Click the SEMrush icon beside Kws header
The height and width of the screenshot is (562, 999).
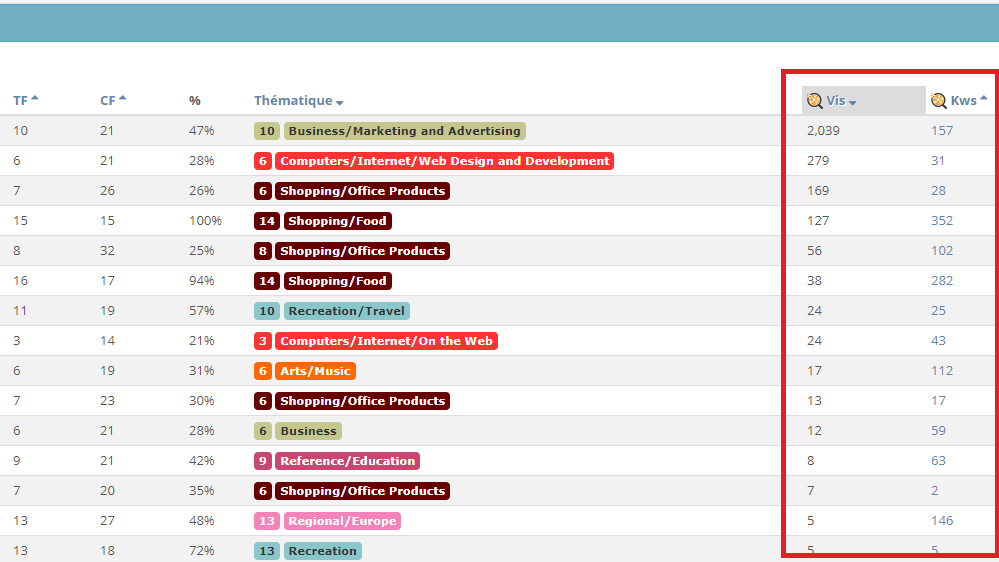938,101
